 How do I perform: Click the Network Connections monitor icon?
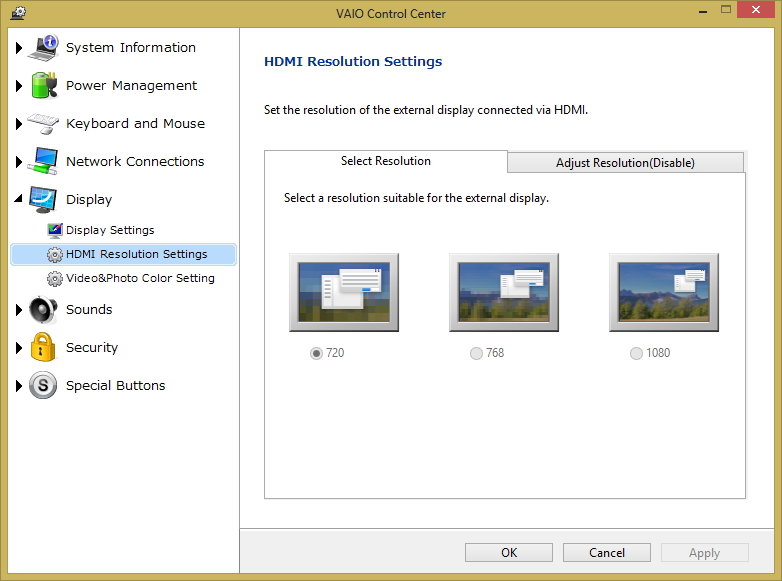43,161
